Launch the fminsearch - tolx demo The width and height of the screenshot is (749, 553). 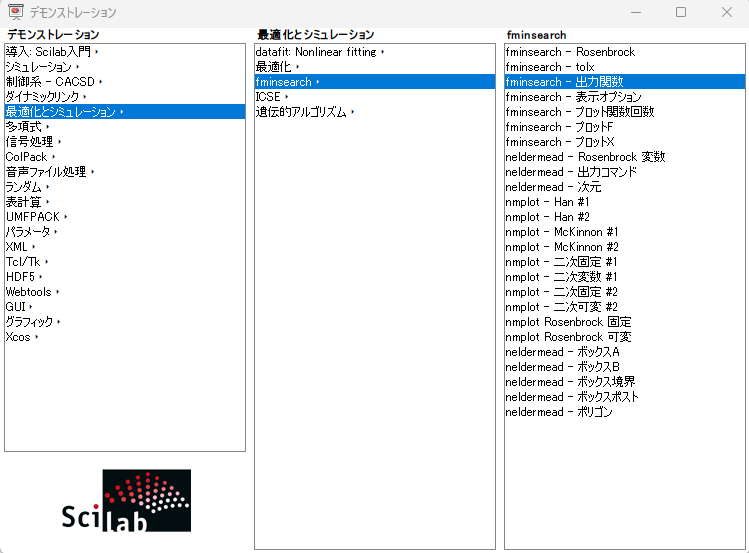tap(550, 67)
